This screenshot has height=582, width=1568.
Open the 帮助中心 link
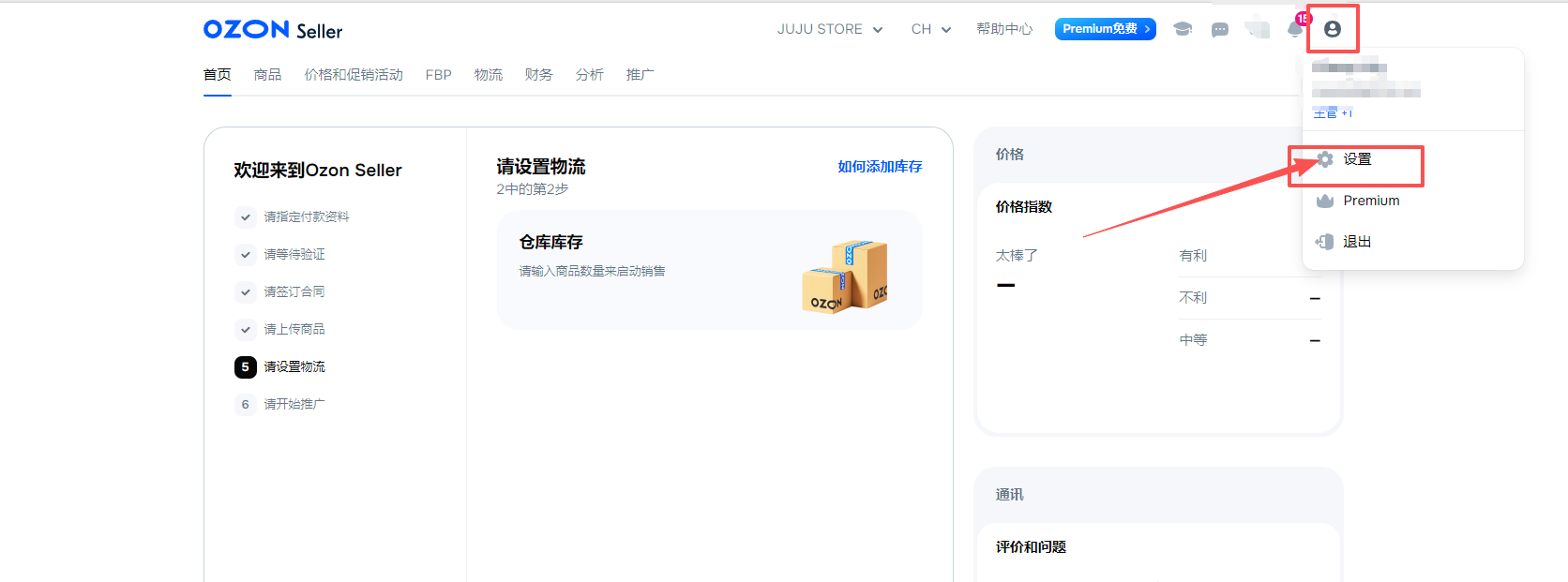tap(1004, 29)
